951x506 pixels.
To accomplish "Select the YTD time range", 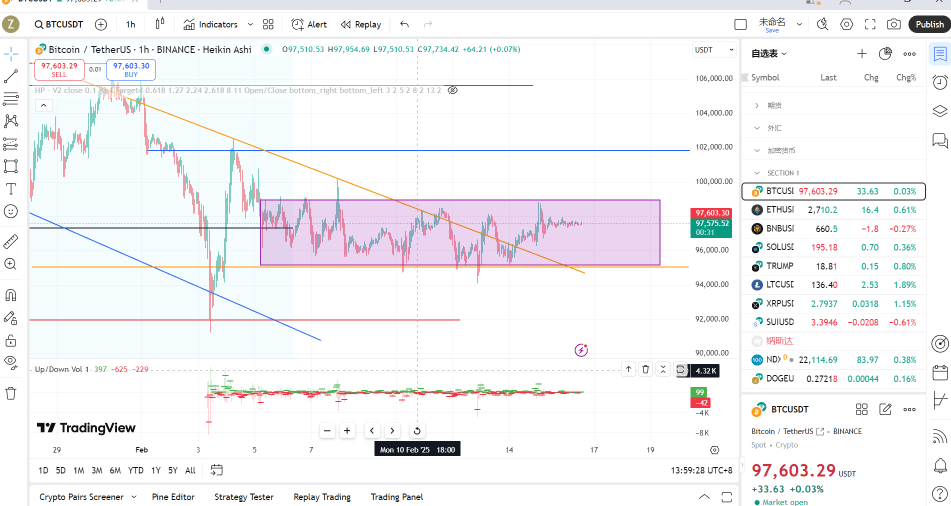I will (136, 470).
